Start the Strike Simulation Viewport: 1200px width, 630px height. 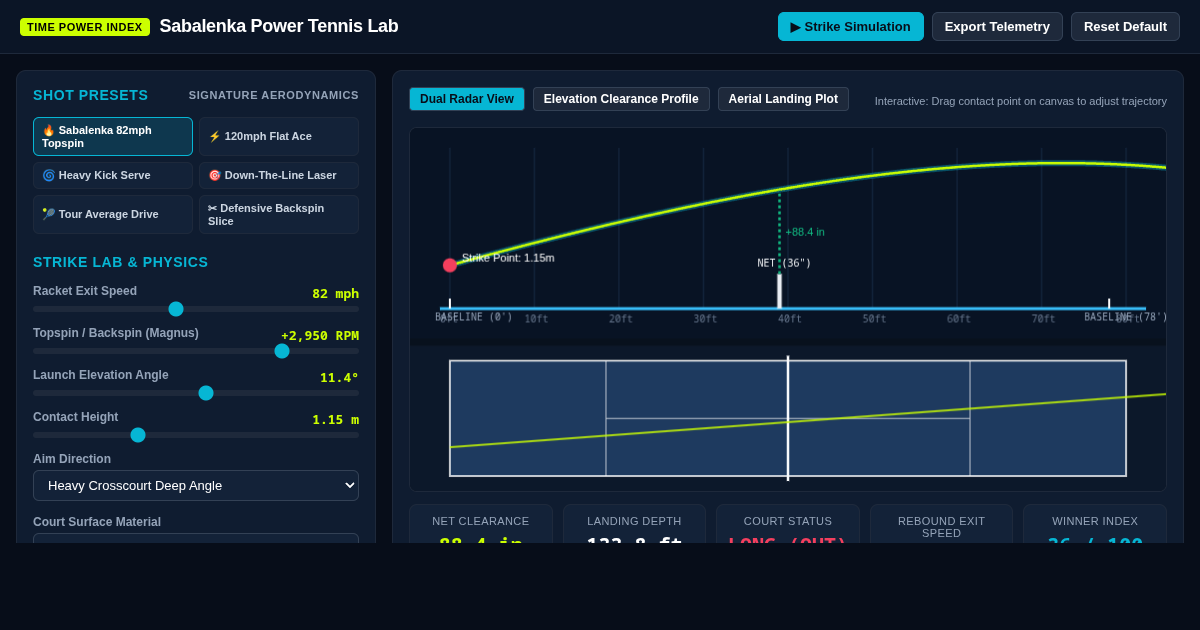click(851, 26)
